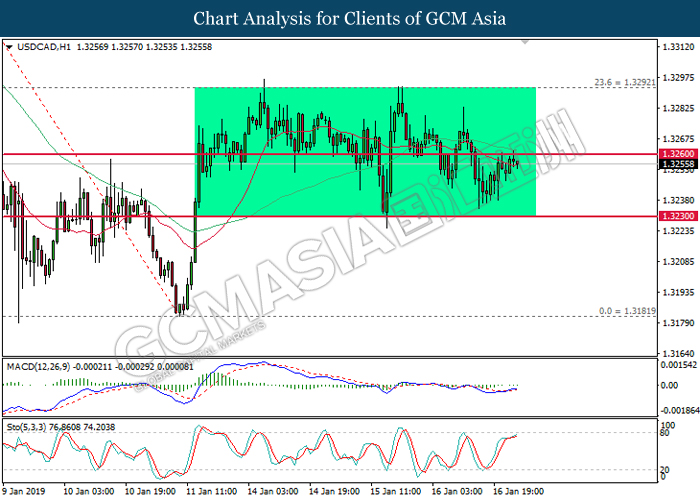Click the price axis value 1.32235
Viewport: 700px width, 500px height.
678,231
